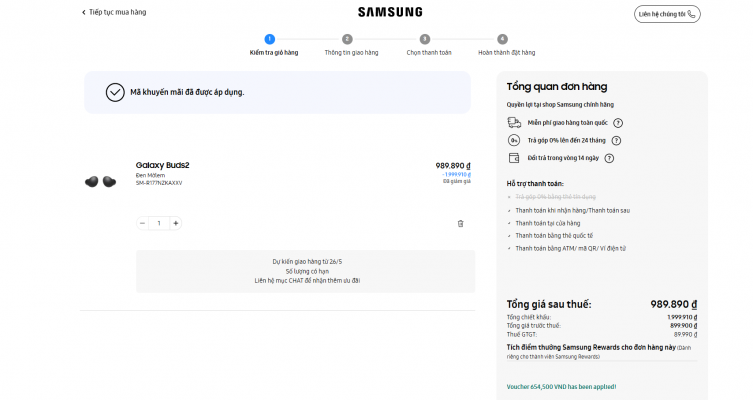Viewport: 753px width, 400px height.
Task: Go to step 3 'Chọn thanh toán'
Action: 425,39
